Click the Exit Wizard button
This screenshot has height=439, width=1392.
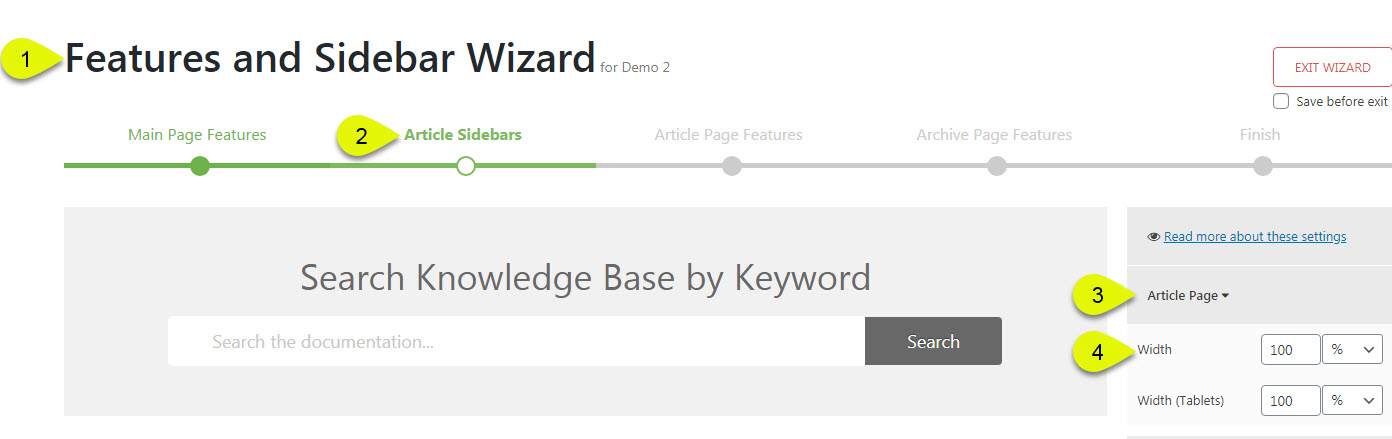(x=1332, y=67)
